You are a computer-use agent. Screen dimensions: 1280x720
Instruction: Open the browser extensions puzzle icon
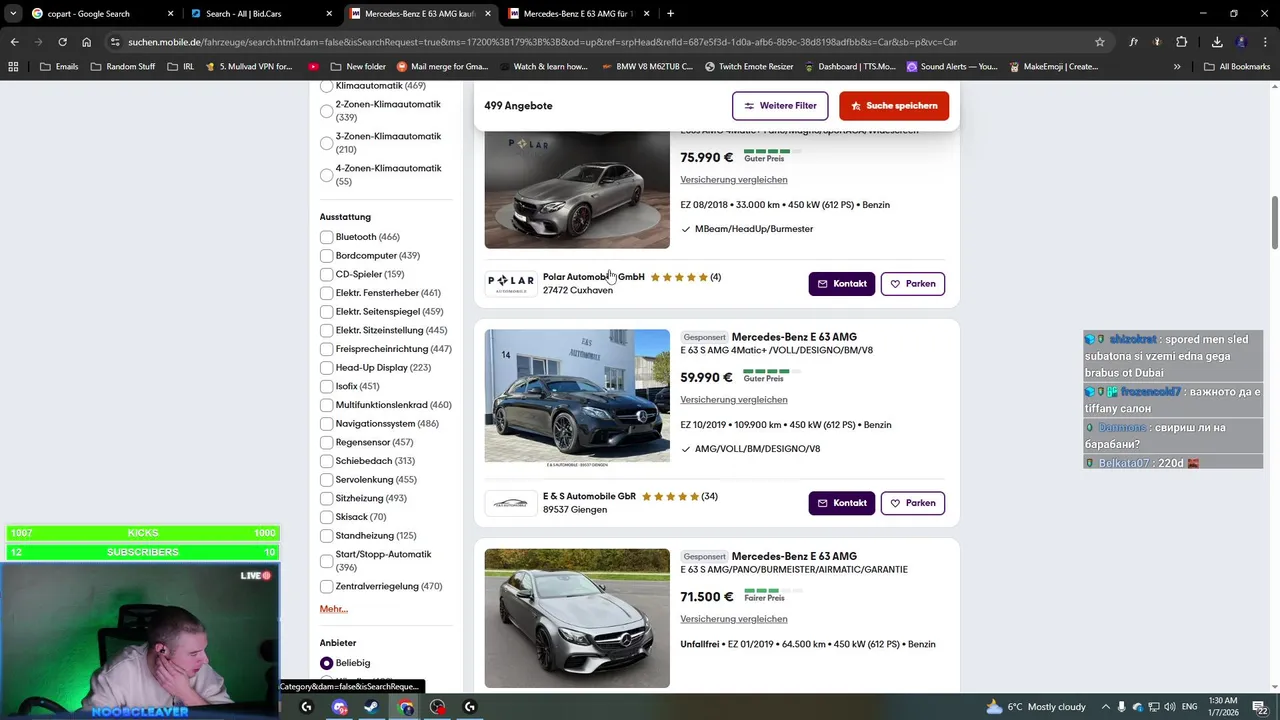pyautogui.click(x=1181, y=42)
